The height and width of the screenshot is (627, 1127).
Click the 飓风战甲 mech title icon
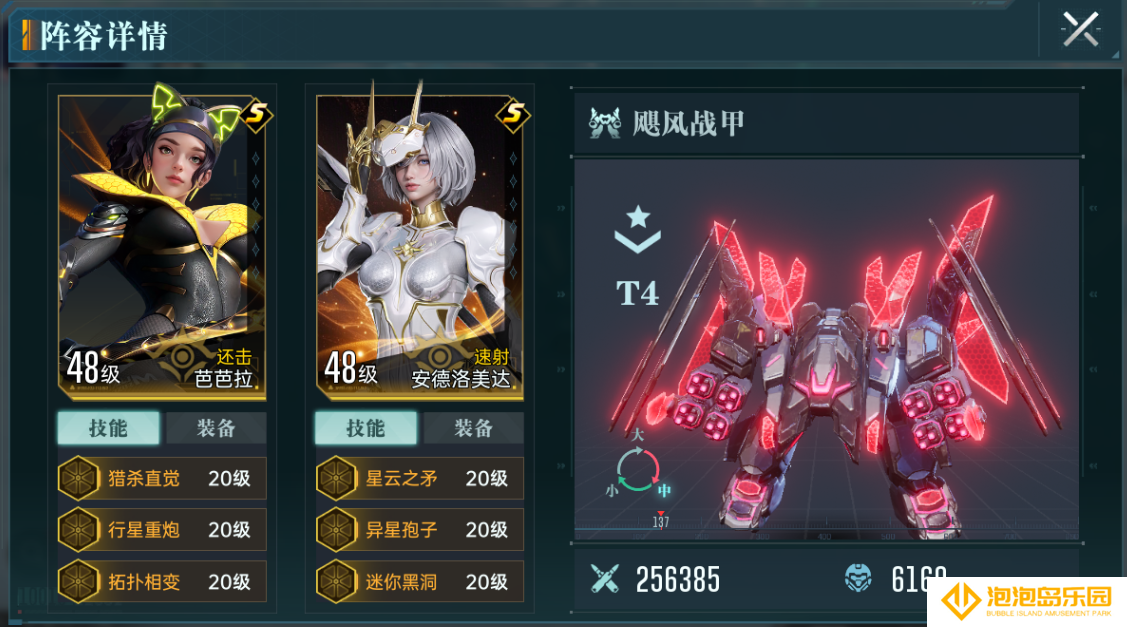(x=604, y=123)
